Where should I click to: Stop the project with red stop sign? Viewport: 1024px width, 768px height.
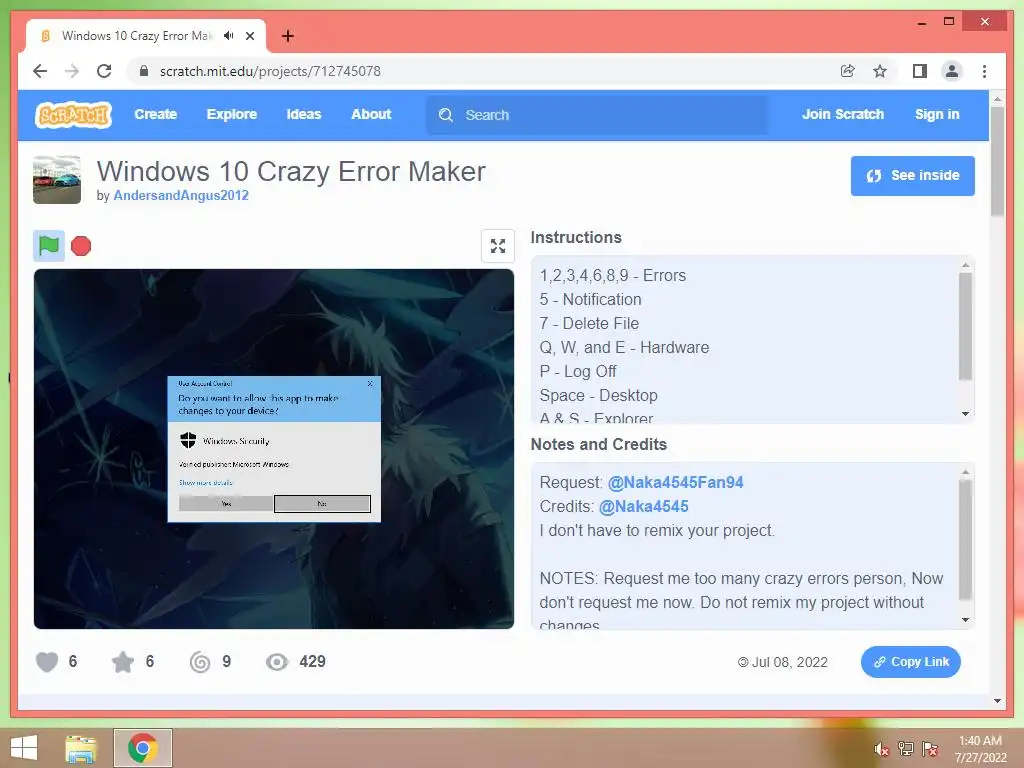(x=81, y=246)
